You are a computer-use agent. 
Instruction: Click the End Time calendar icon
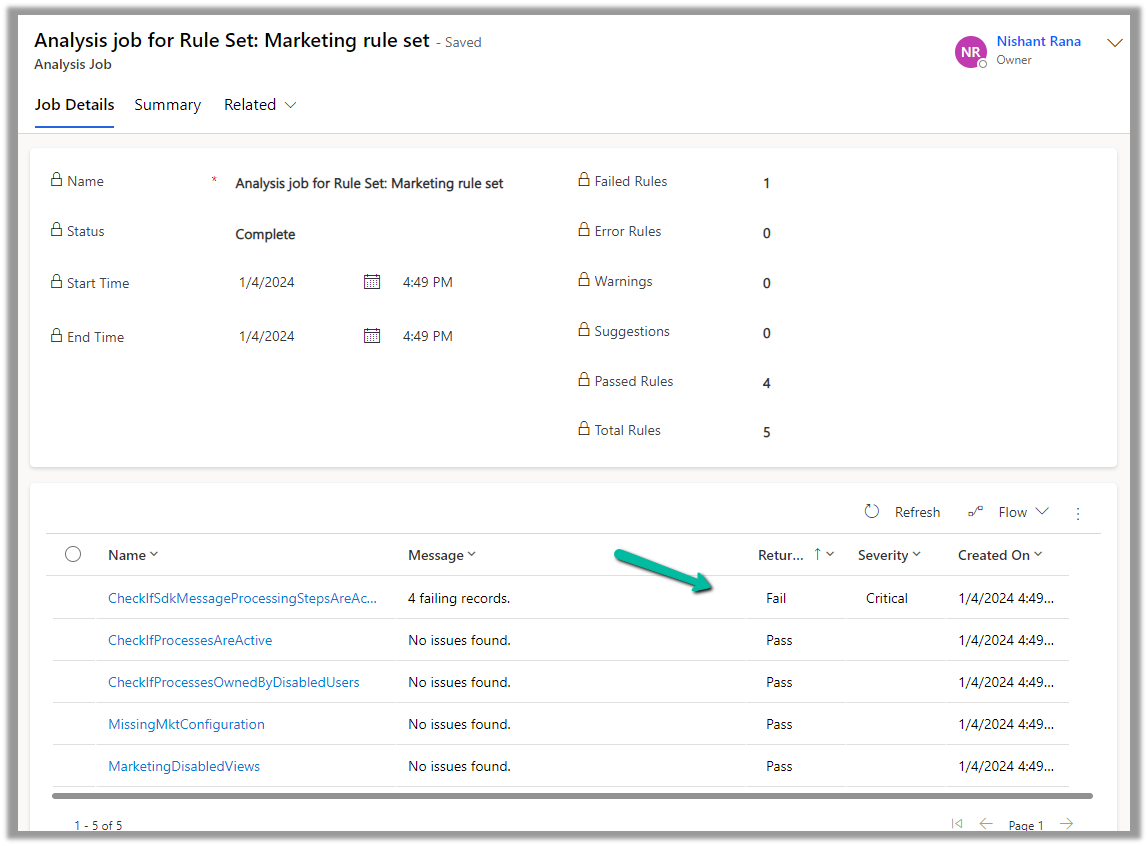[372, 336]
